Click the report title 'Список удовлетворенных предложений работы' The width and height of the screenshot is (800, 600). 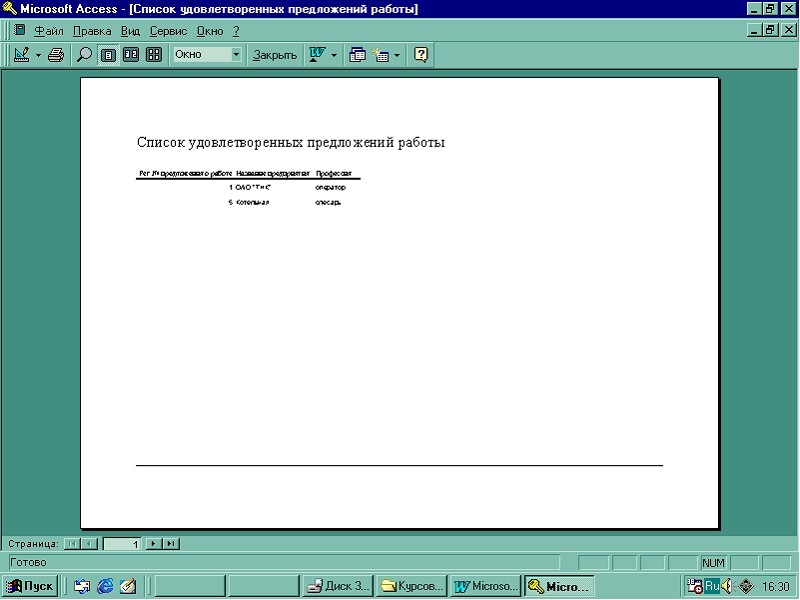point(291,142)
